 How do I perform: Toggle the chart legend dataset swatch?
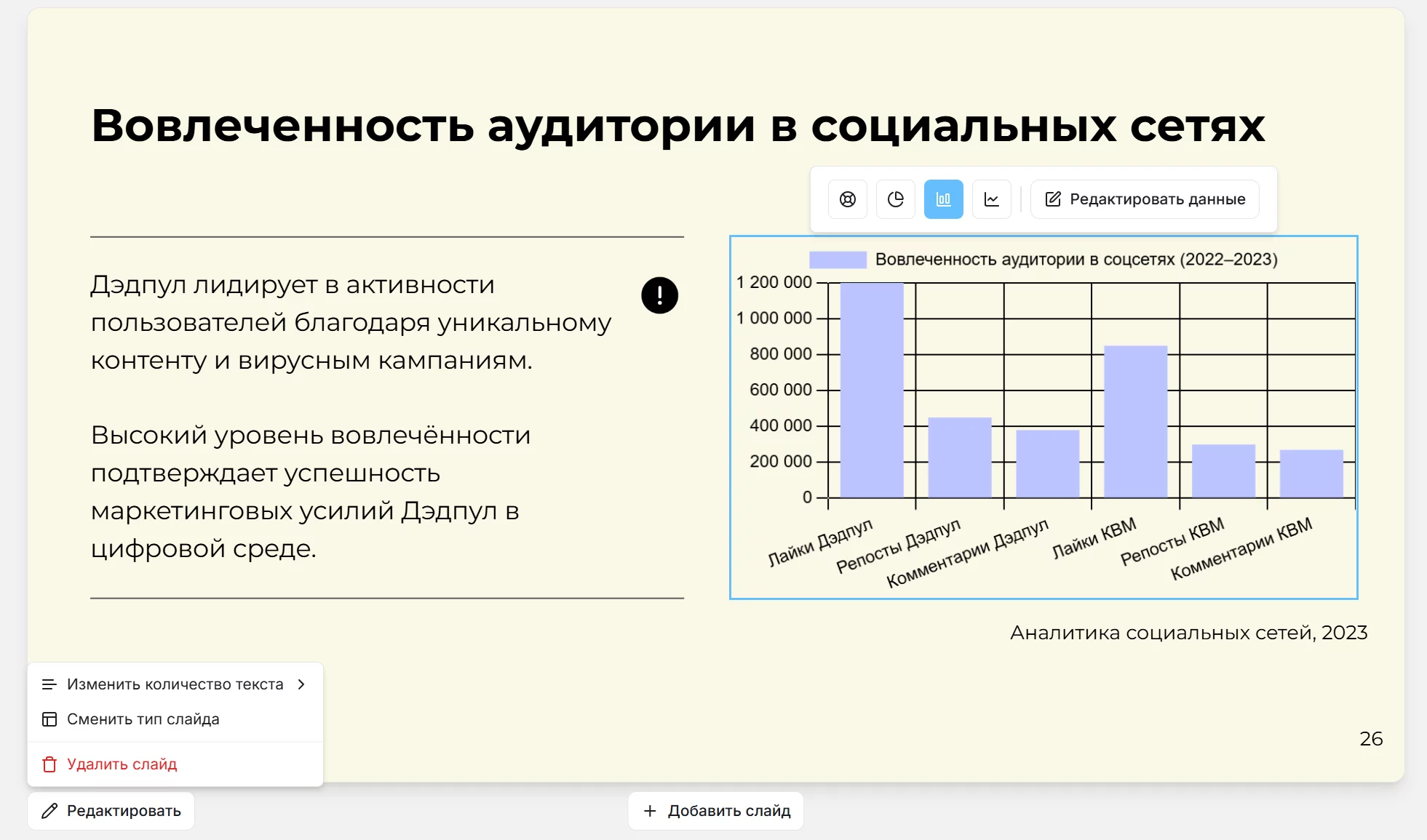pyautogui.click(x=838, y=260)
